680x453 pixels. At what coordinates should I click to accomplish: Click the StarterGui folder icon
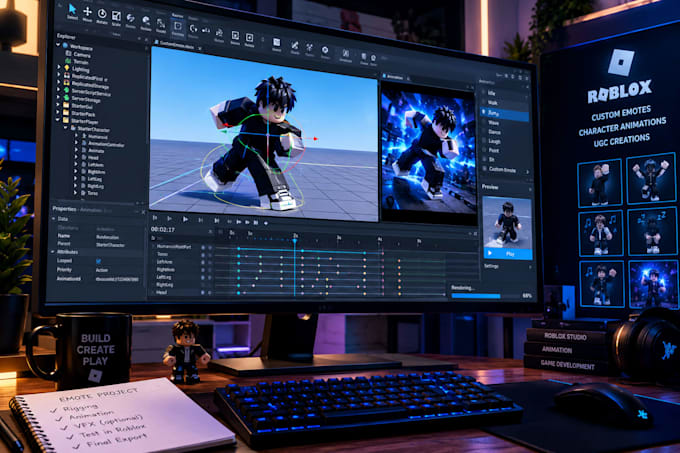pyautogui.click(x=66, y=105)
